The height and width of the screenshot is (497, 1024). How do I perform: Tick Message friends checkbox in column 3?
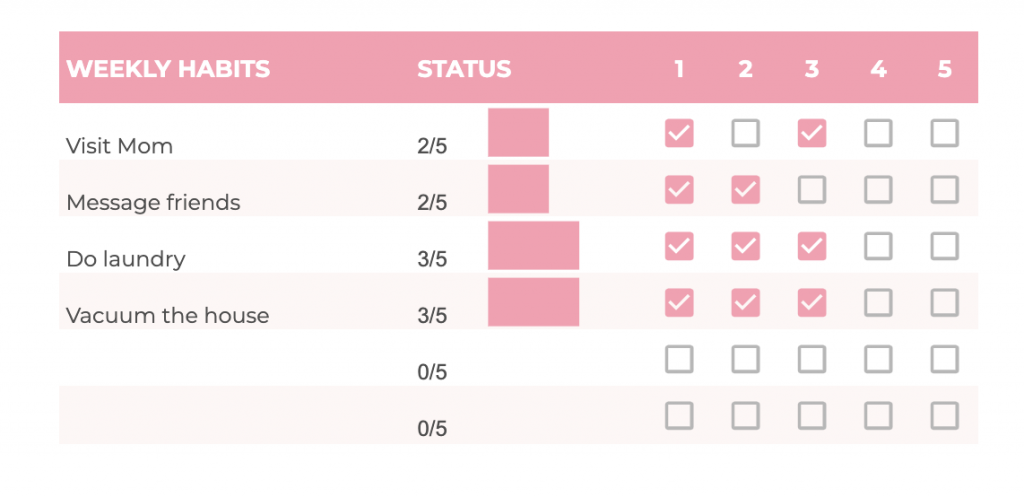[812, 190]
